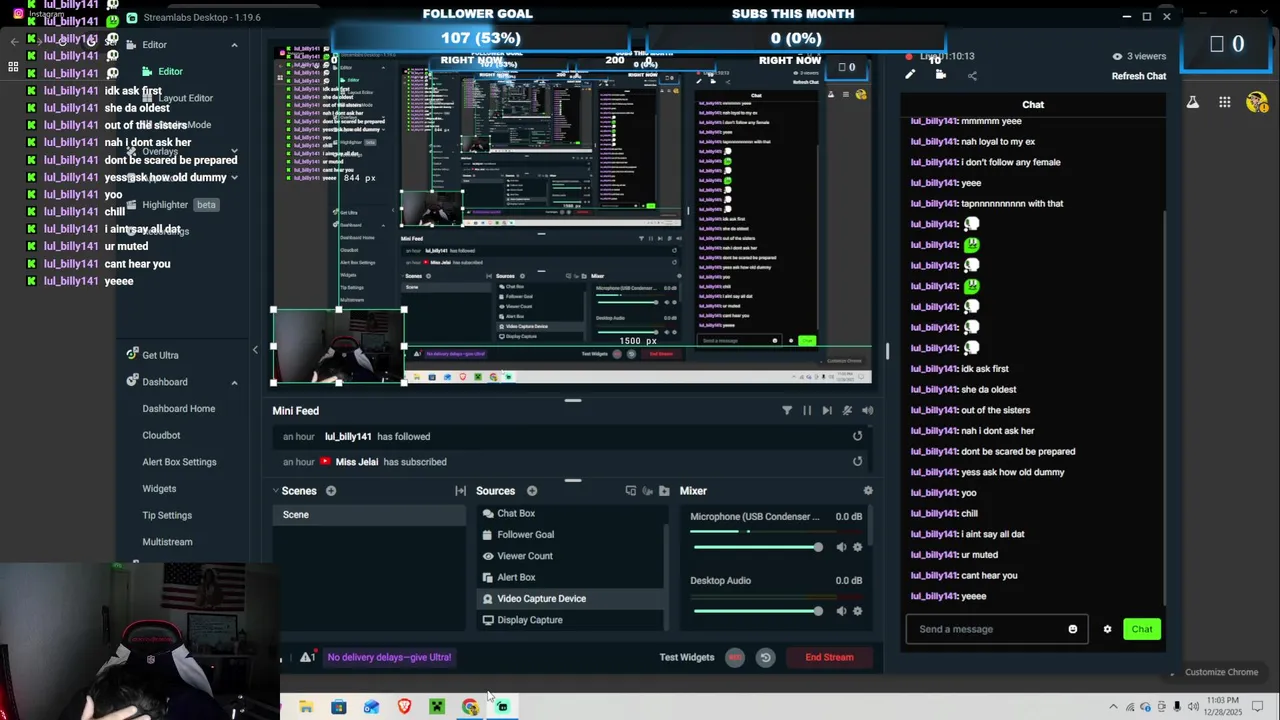The image size is (1280, 720).
Task: Open Desktop Audio settings gear
Action: coord(857,611)
